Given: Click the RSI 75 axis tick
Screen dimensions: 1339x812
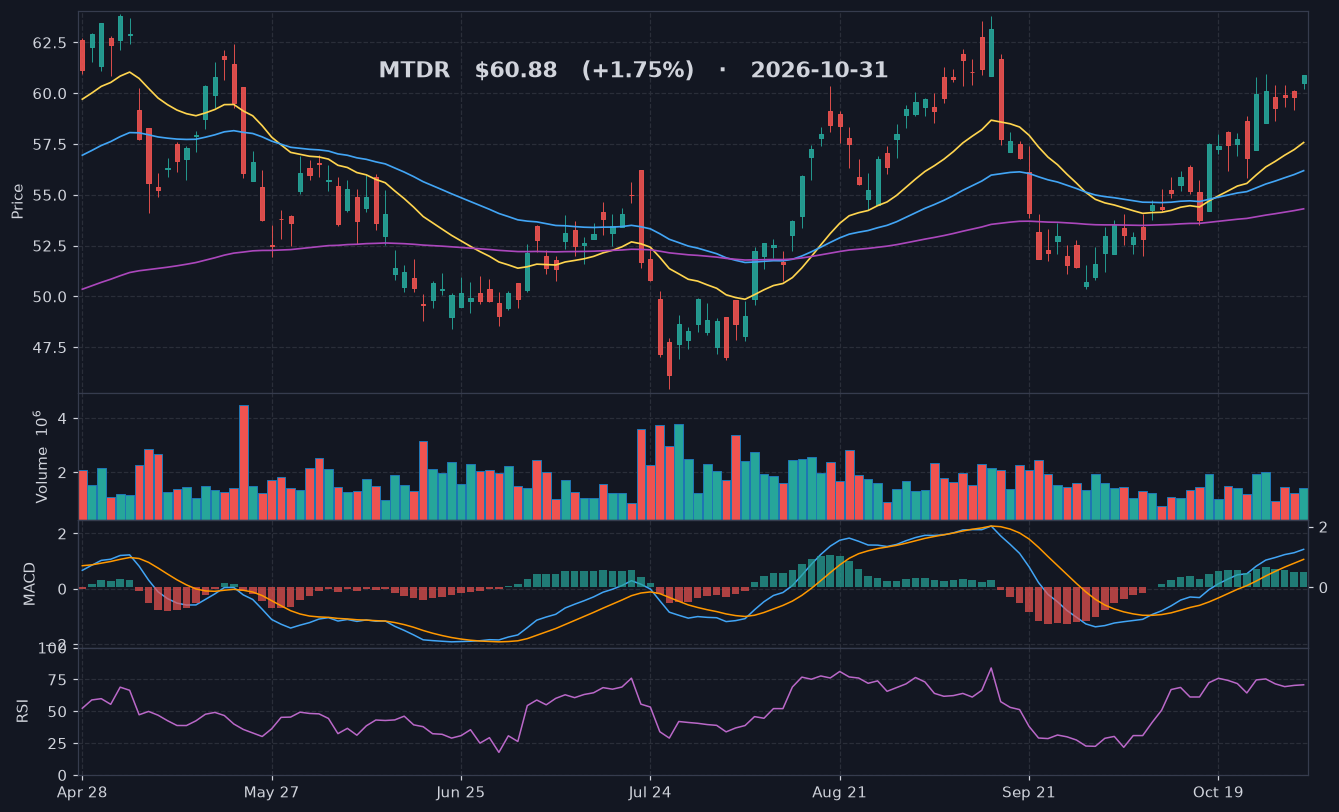Looking at the screenshot, I should pos(58,680).
